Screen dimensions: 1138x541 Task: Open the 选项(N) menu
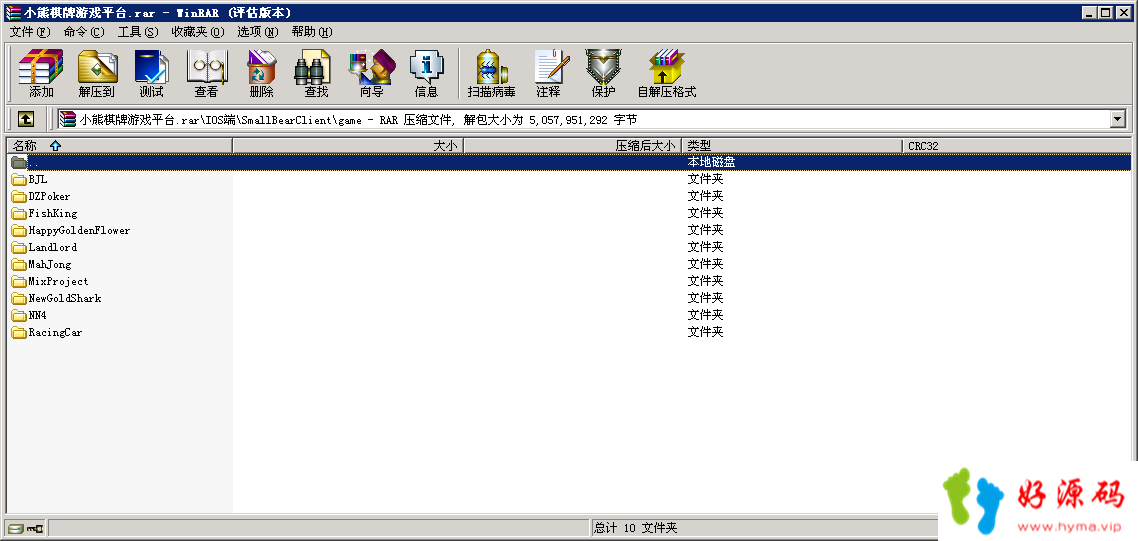coord(258,32)
